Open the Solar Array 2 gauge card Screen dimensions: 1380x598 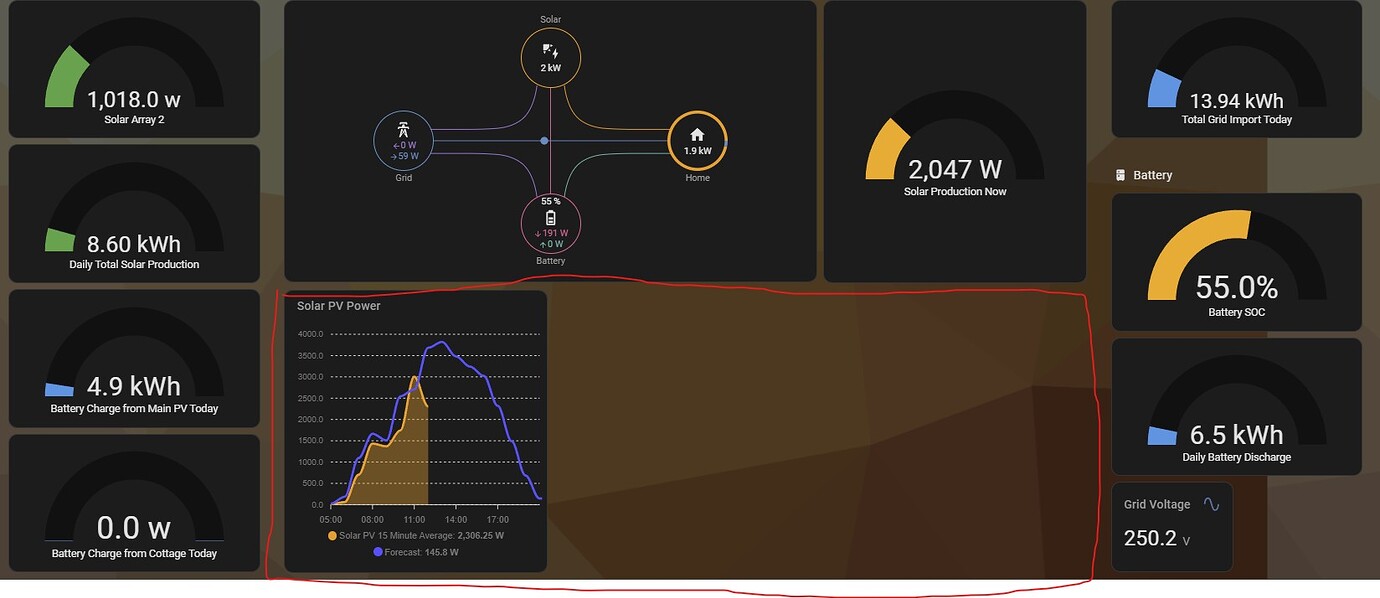pos(134,70)
